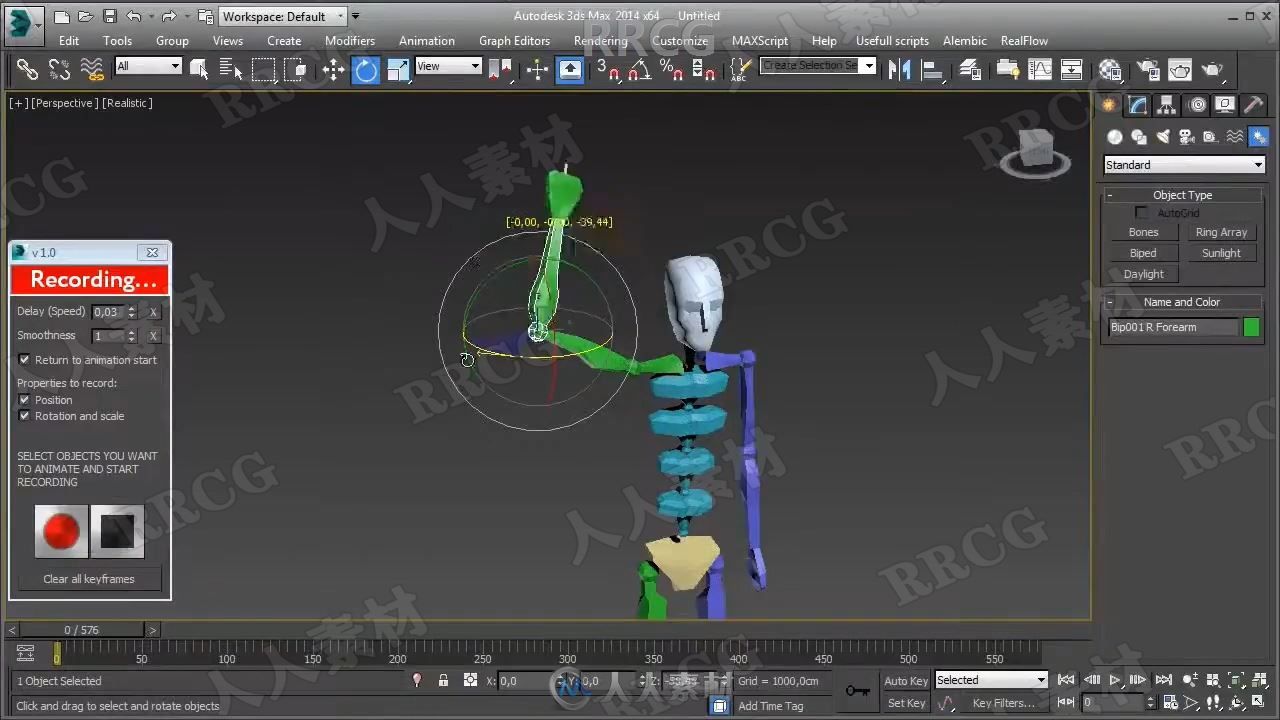
Task: Activate the Select and Rotate tool
Action: pyautogui.click(x=366, y=69)
